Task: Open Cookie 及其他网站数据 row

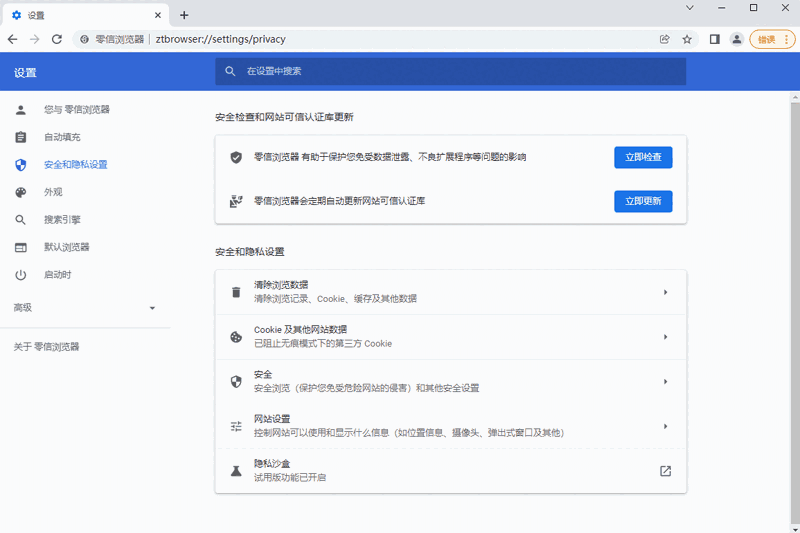Action: (451, 337)
